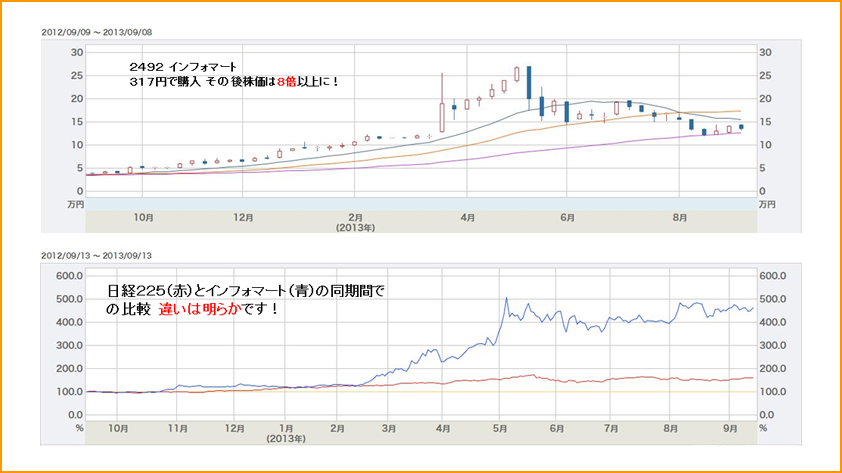Click the right-side 30 price axis label
The height and width of the screenshot is (473, 842).
[766, 52]
